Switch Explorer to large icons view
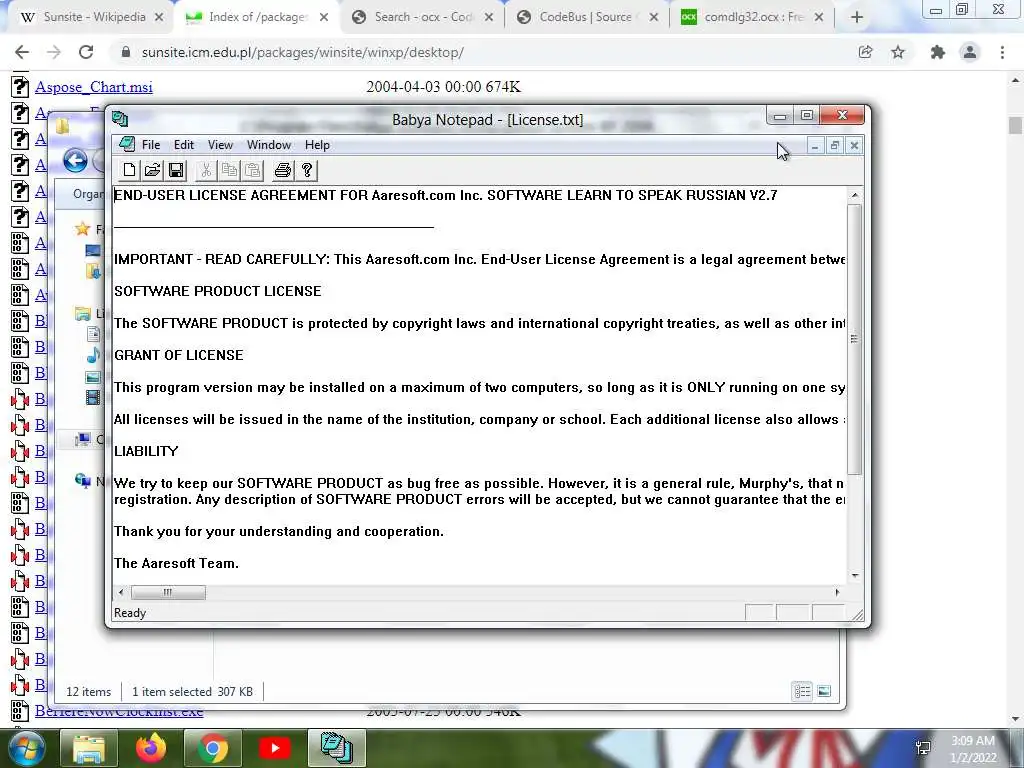1024x768 pixels. pyautogui.click(x=824, y=691)
